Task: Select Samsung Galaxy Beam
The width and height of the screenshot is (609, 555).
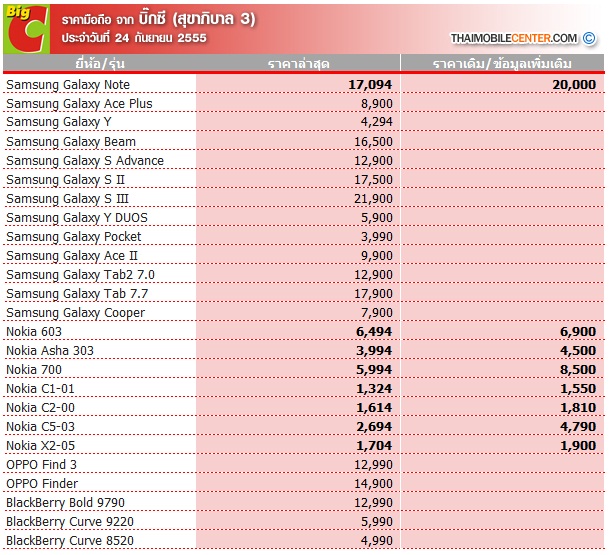Action: pos(71,142)
